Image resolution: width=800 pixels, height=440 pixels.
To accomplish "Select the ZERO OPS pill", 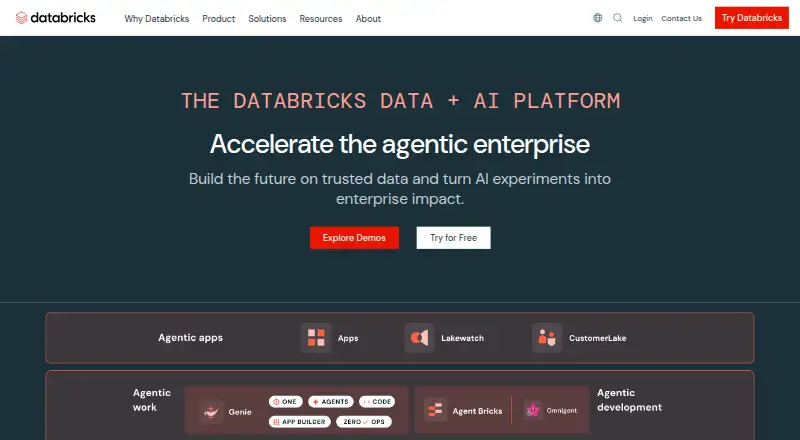I will (x=364, y=422).
